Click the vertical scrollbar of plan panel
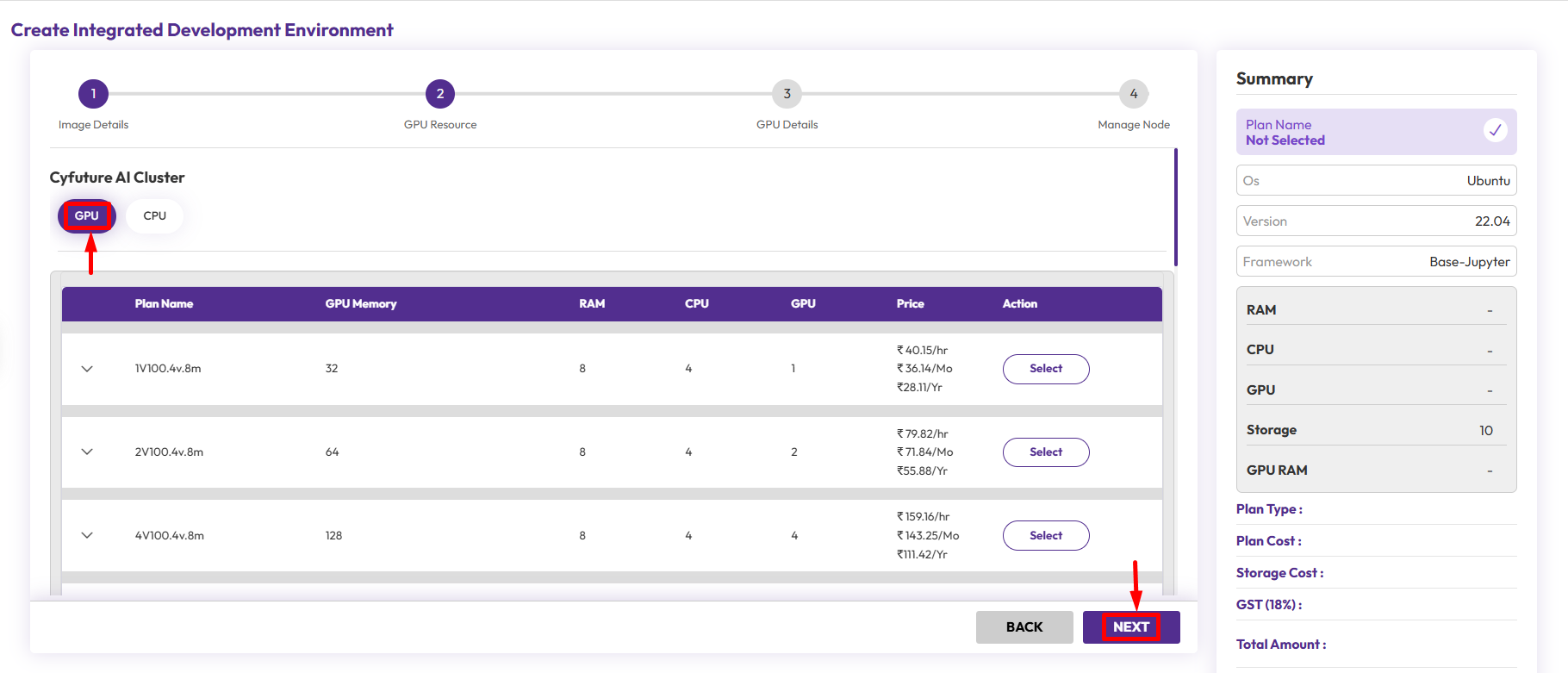Image resolution: width=1568 pixels, height=673 pixels. tap(1175, 208)
